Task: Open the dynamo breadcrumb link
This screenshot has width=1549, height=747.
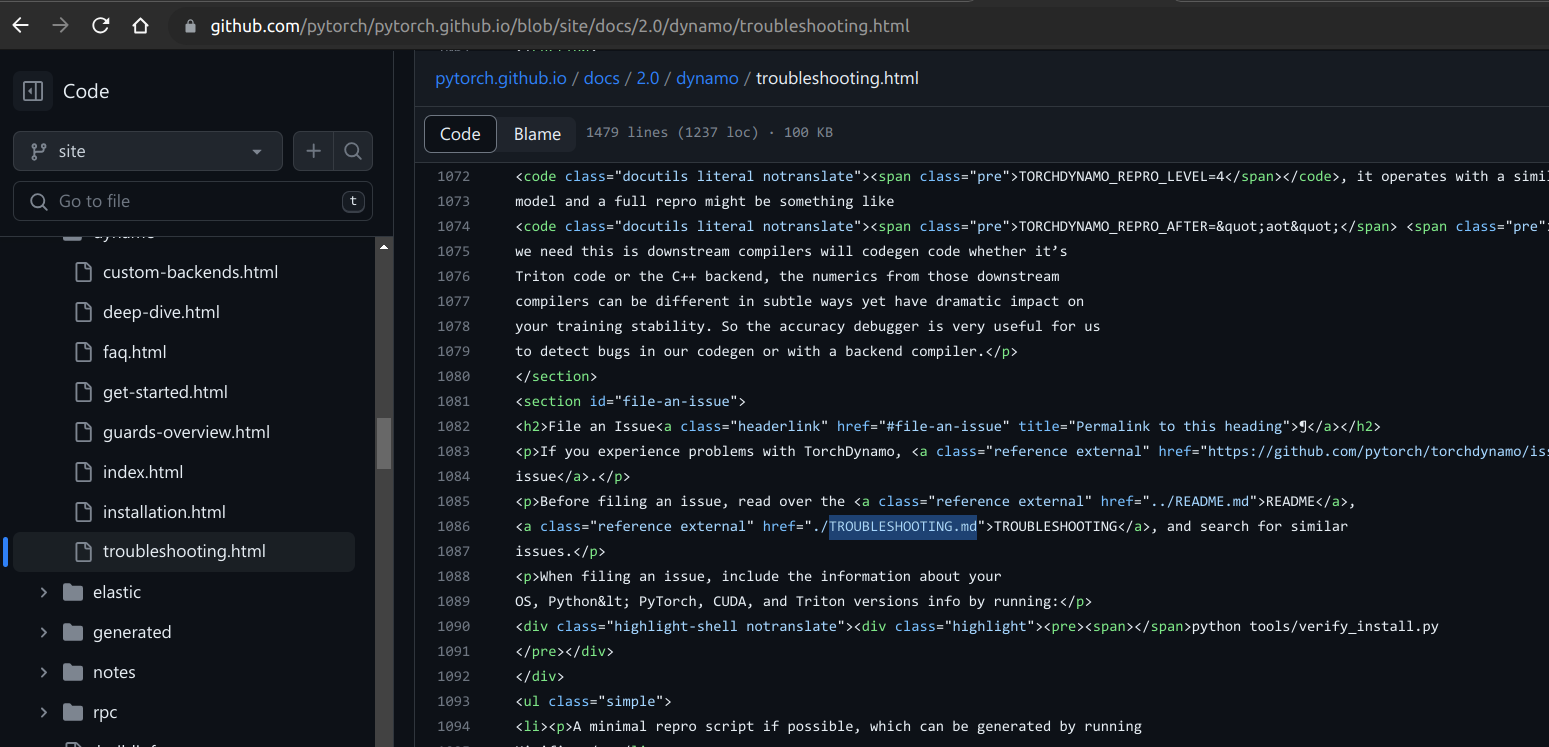Action: pos(707,77)
